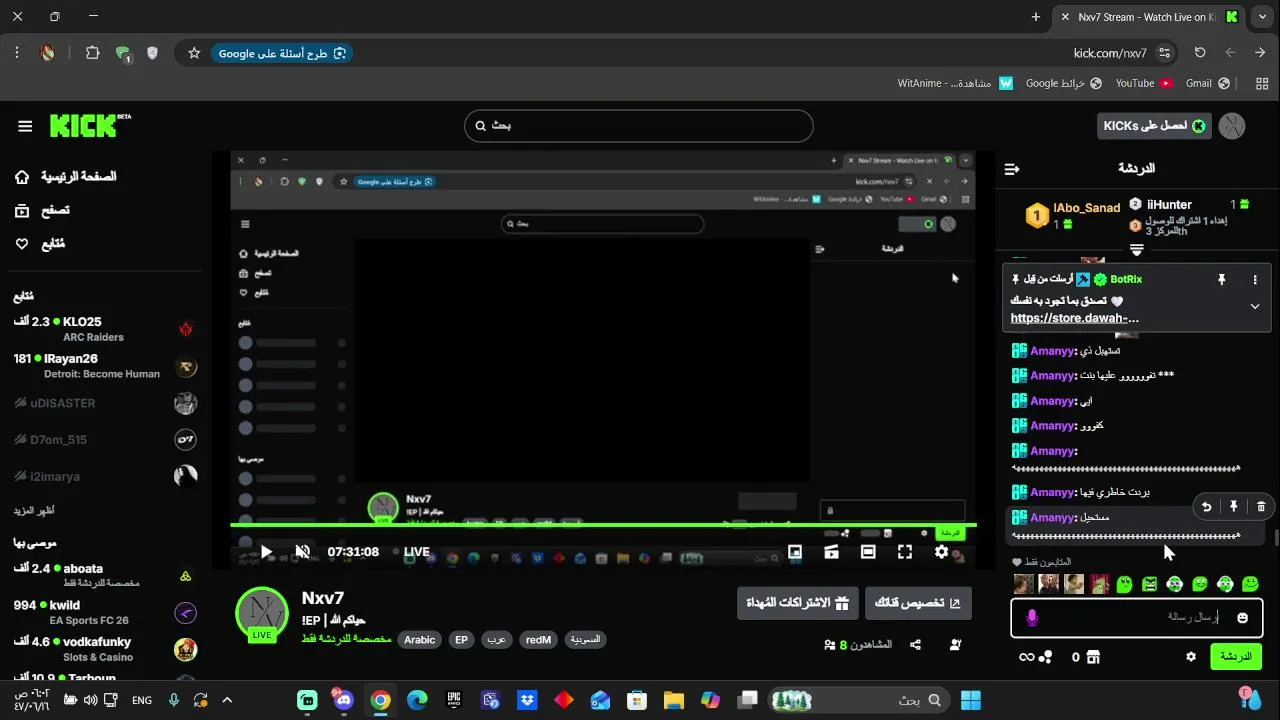Image resolution: width=1280 pixels, height=720 pixels.
Task: Open vodkafunky recommended channel
Action: [x=103, y=649]
